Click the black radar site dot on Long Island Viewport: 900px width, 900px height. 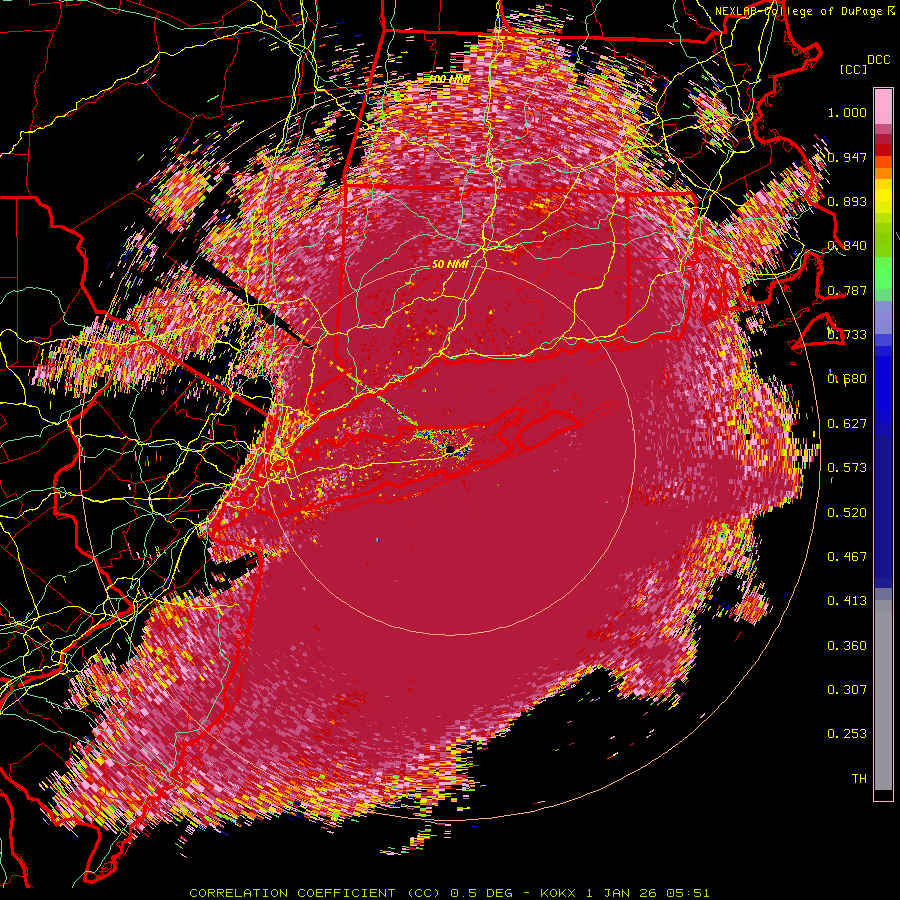coord(451,448)
